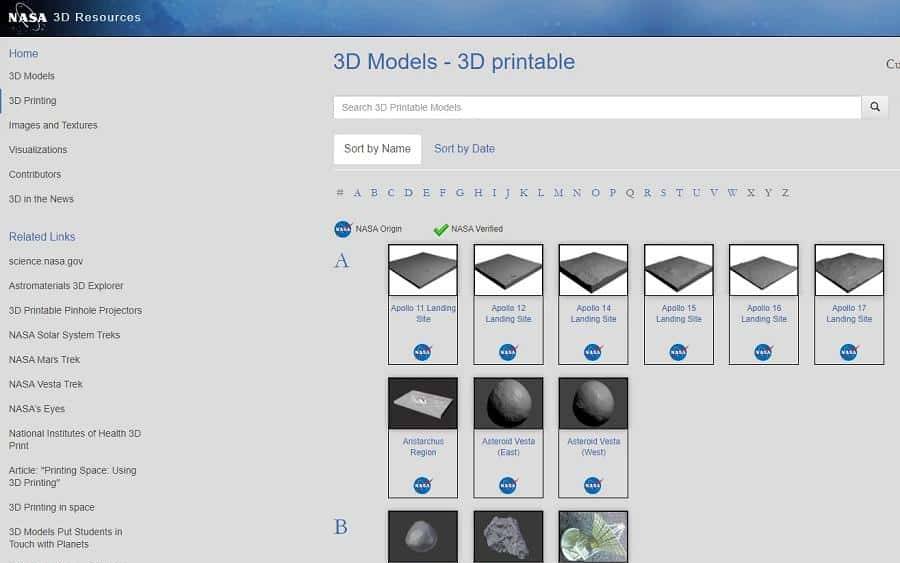Open Asteroid Vesta (East) thumbnail image
The image size is (900, 563).
(508, 403)
